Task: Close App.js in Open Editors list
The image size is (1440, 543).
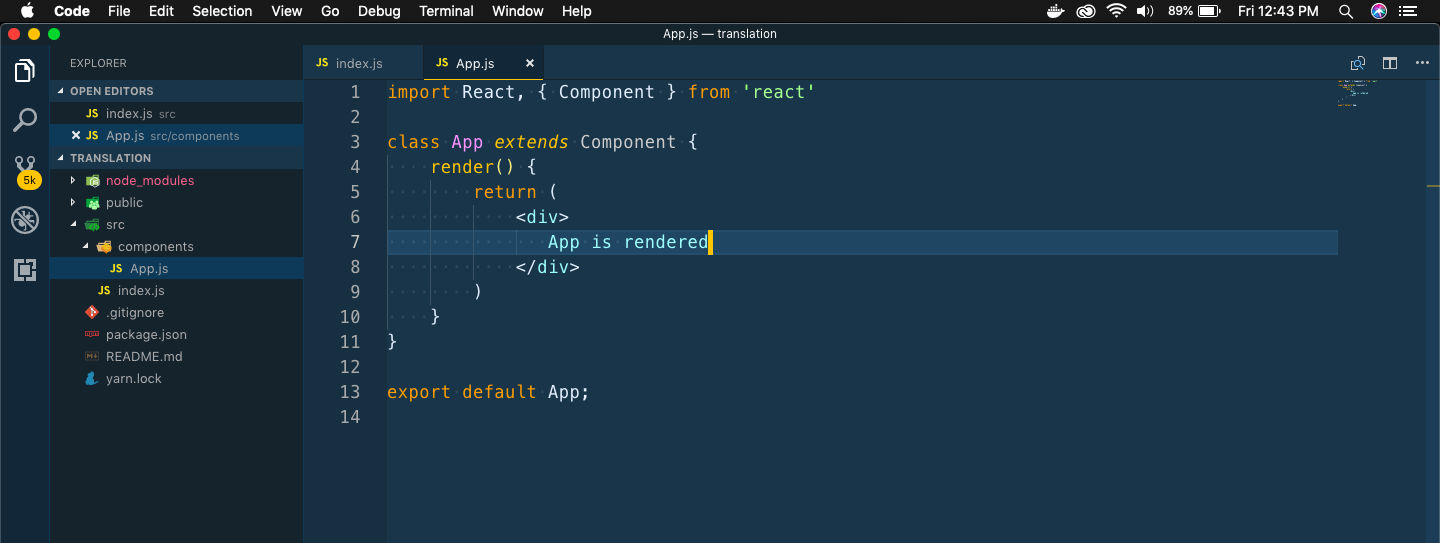Action: 76,136
